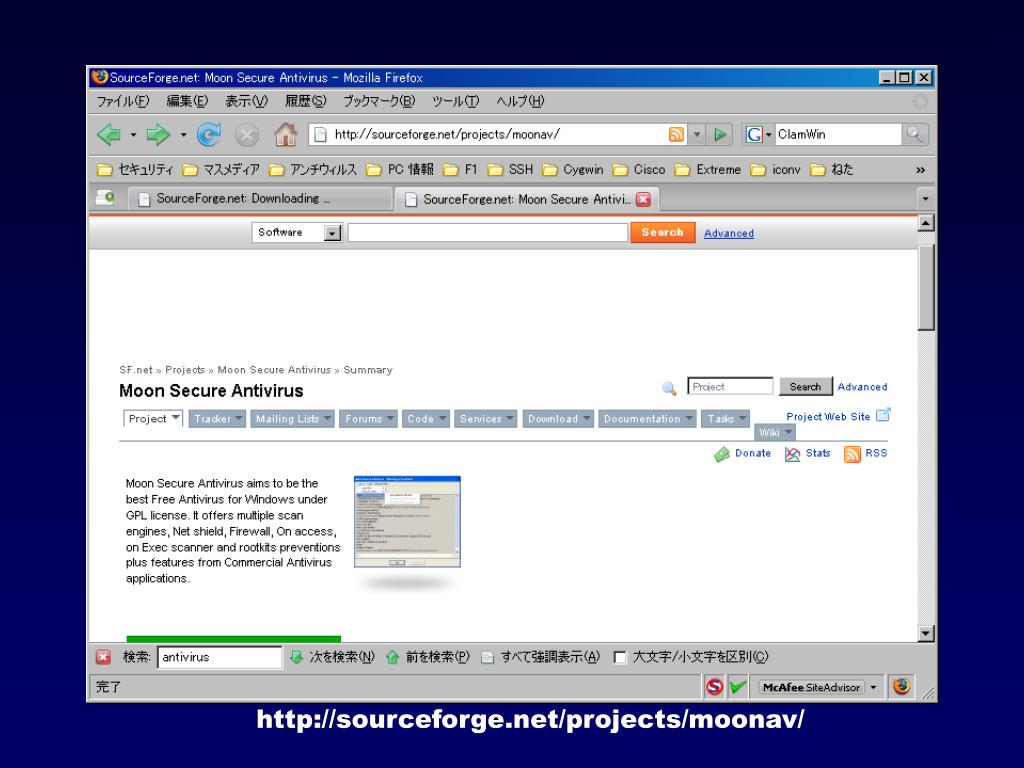Click the Highlight All icon in find bar
The height and width of the screenshot is (768, 1024).
(x=487, y=658)
